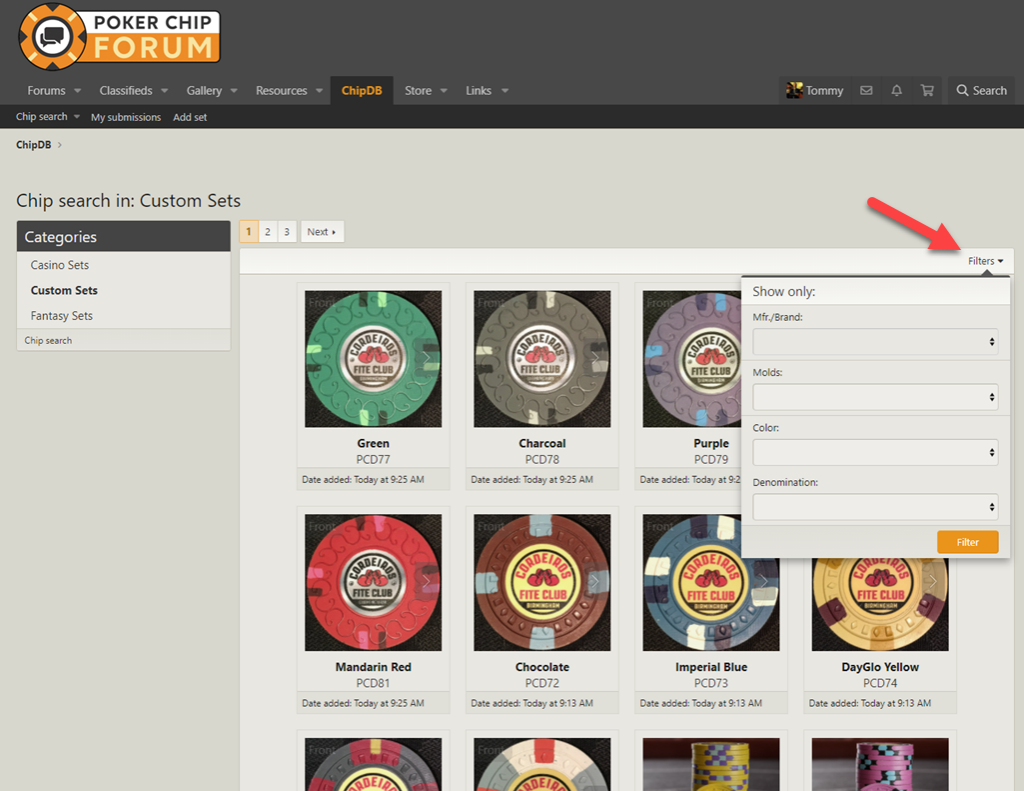This screenshot has width=1024, height=791.
Task: Click the Poker Chip Forum logo
Action: (x=120, y=37)
